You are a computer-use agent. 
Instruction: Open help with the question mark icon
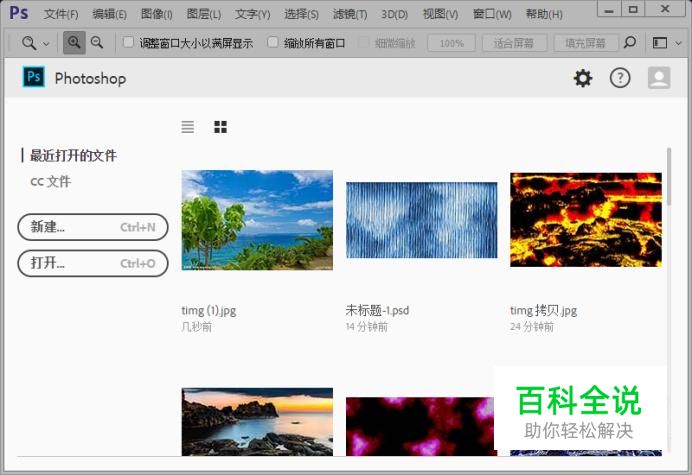coord(620,78)
